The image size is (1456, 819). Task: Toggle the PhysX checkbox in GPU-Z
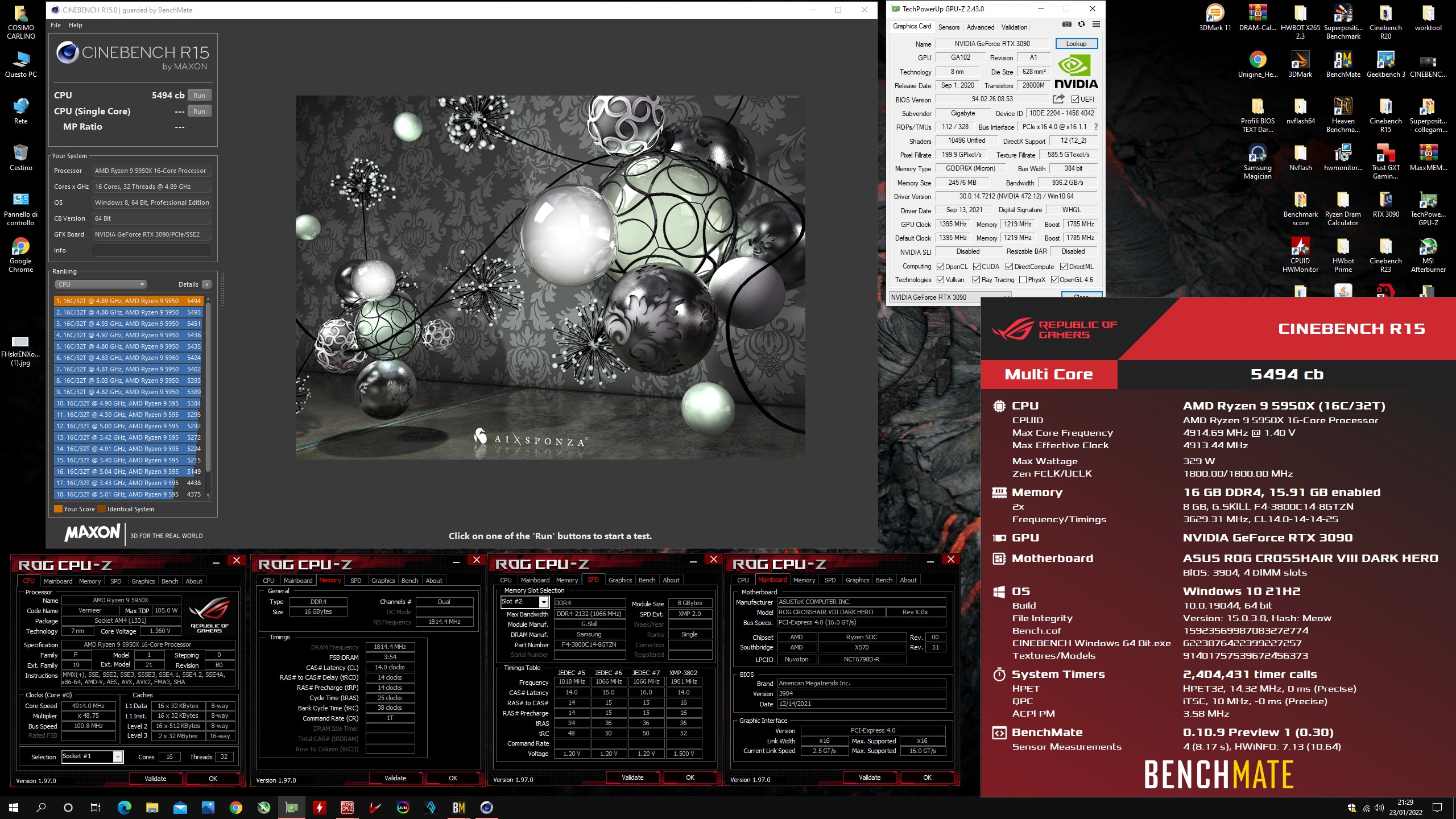coord(1023,279)
